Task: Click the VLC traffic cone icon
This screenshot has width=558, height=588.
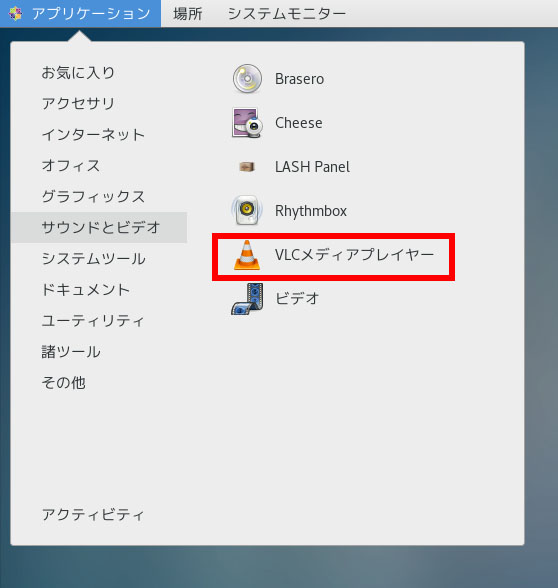Action: click(x=247, y=255)
